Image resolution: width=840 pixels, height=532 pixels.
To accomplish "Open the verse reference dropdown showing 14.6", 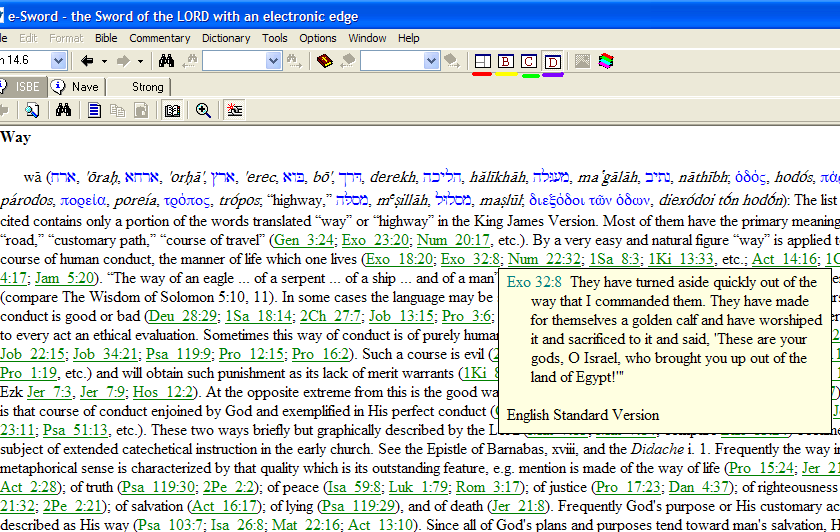I will [58, 61].
